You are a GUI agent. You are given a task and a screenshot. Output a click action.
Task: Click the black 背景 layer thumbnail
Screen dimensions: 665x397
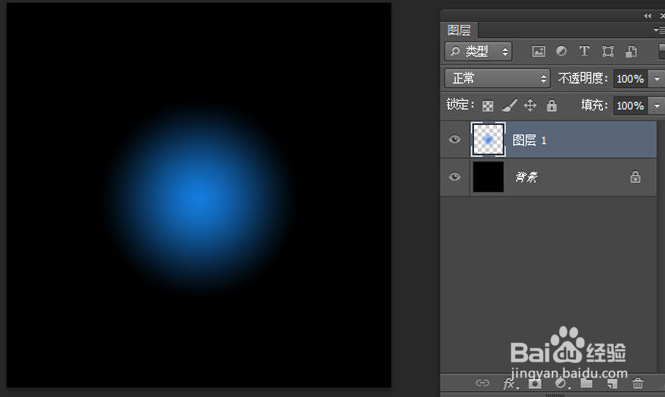tap(488, 176)
